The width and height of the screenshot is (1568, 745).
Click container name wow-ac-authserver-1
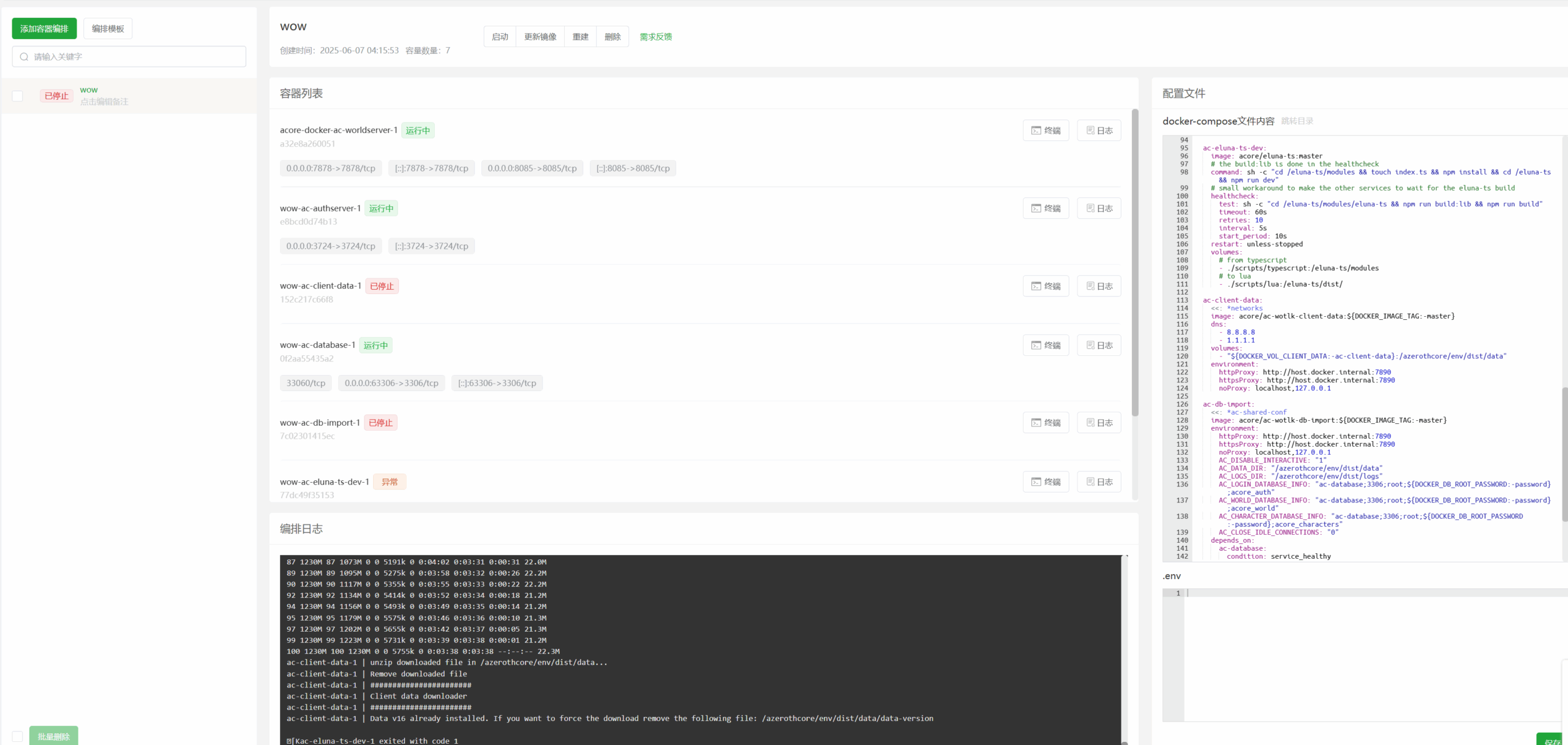tap(320, 208)
